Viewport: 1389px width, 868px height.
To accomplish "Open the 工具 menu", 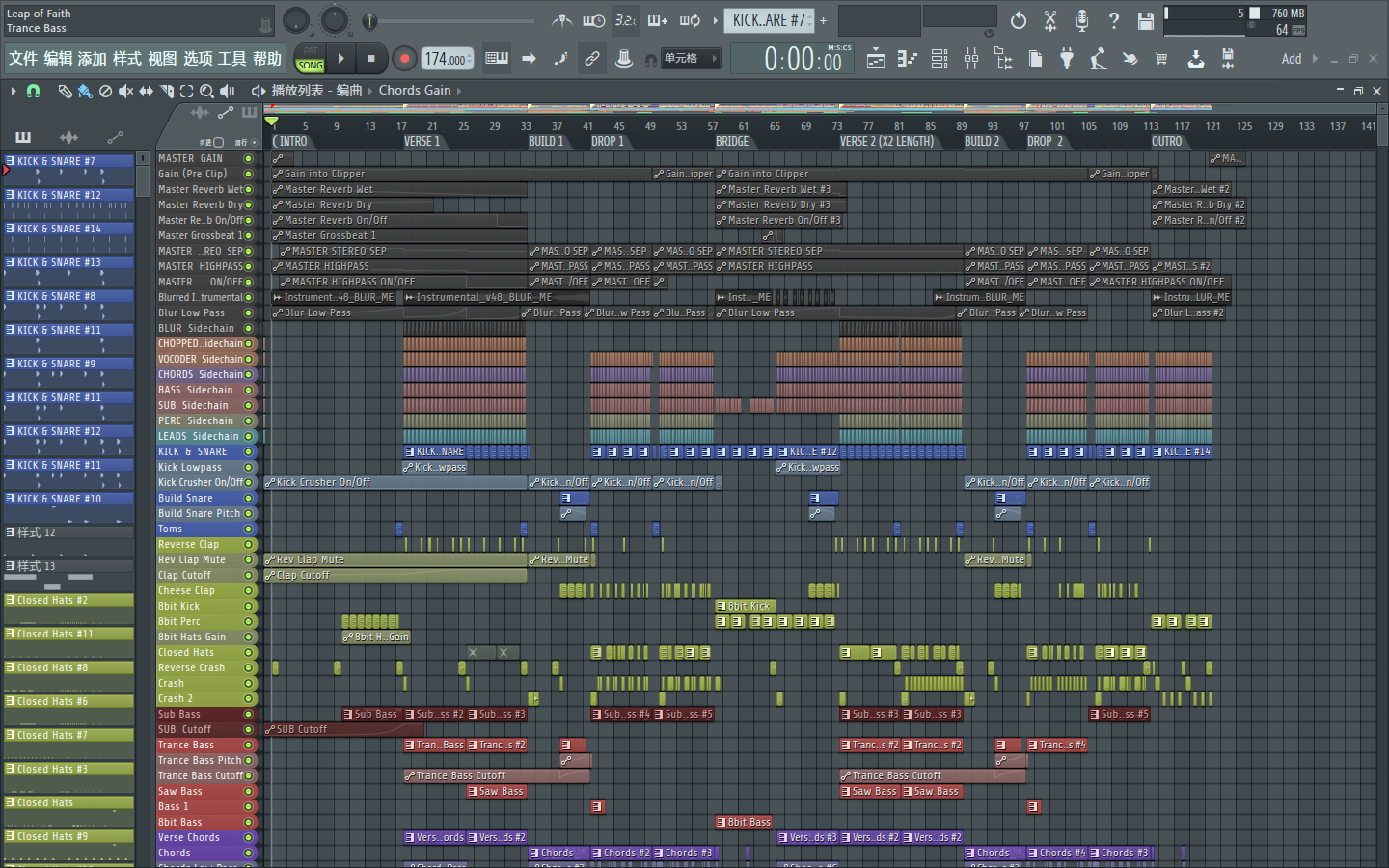I will click(x=231, y=59).
